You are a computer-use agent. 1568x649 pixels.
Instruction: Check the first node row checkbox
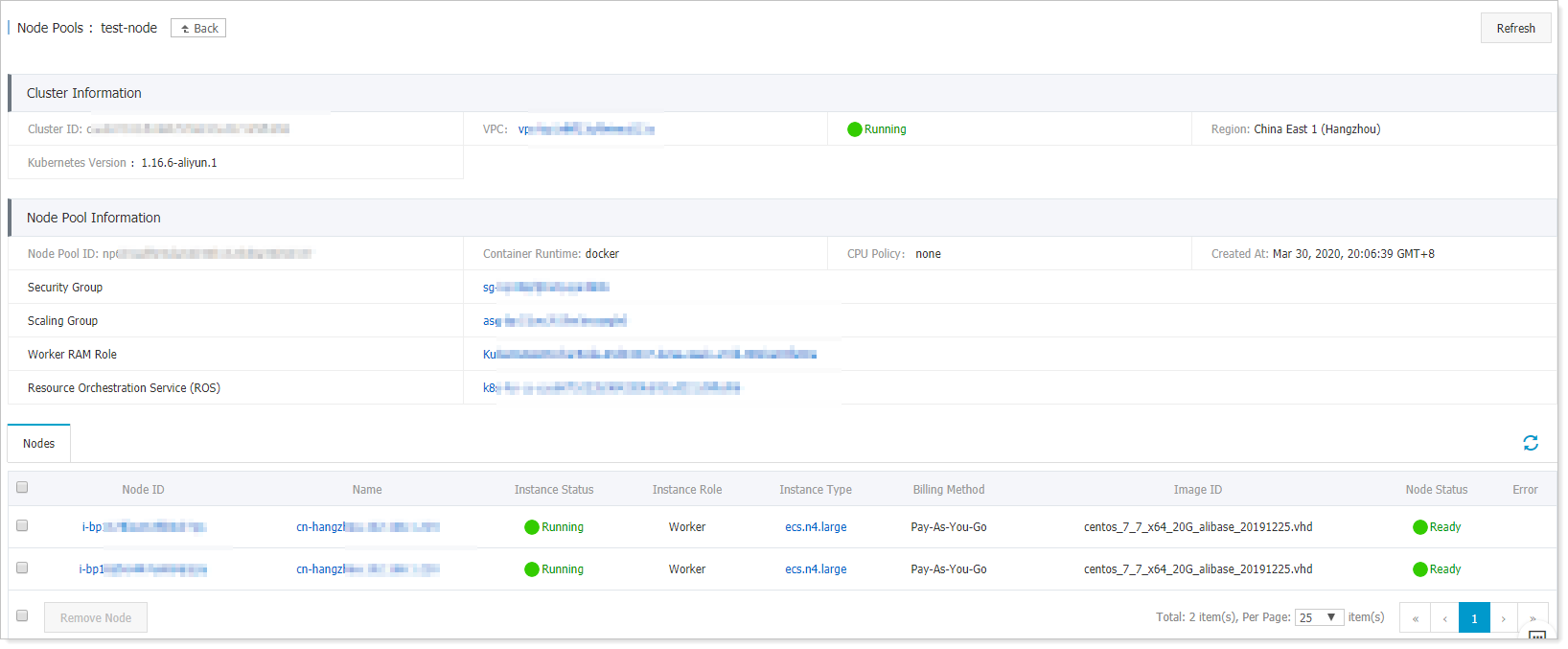click(22, 525)
